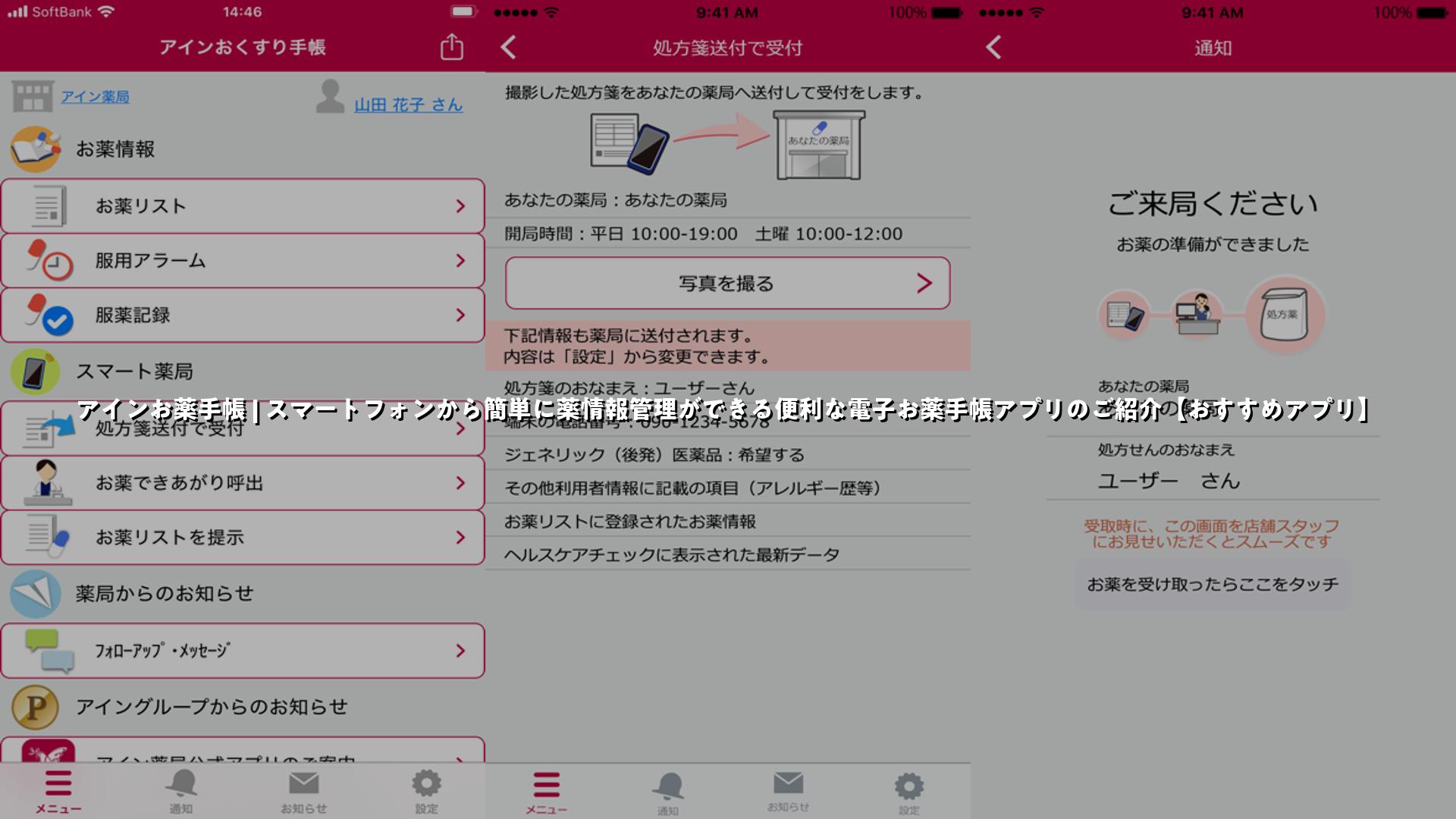Tap the list and pill icon for お薬リストを提示
Viewport: 1456px width, 819px height.
(x=47, y=537)
